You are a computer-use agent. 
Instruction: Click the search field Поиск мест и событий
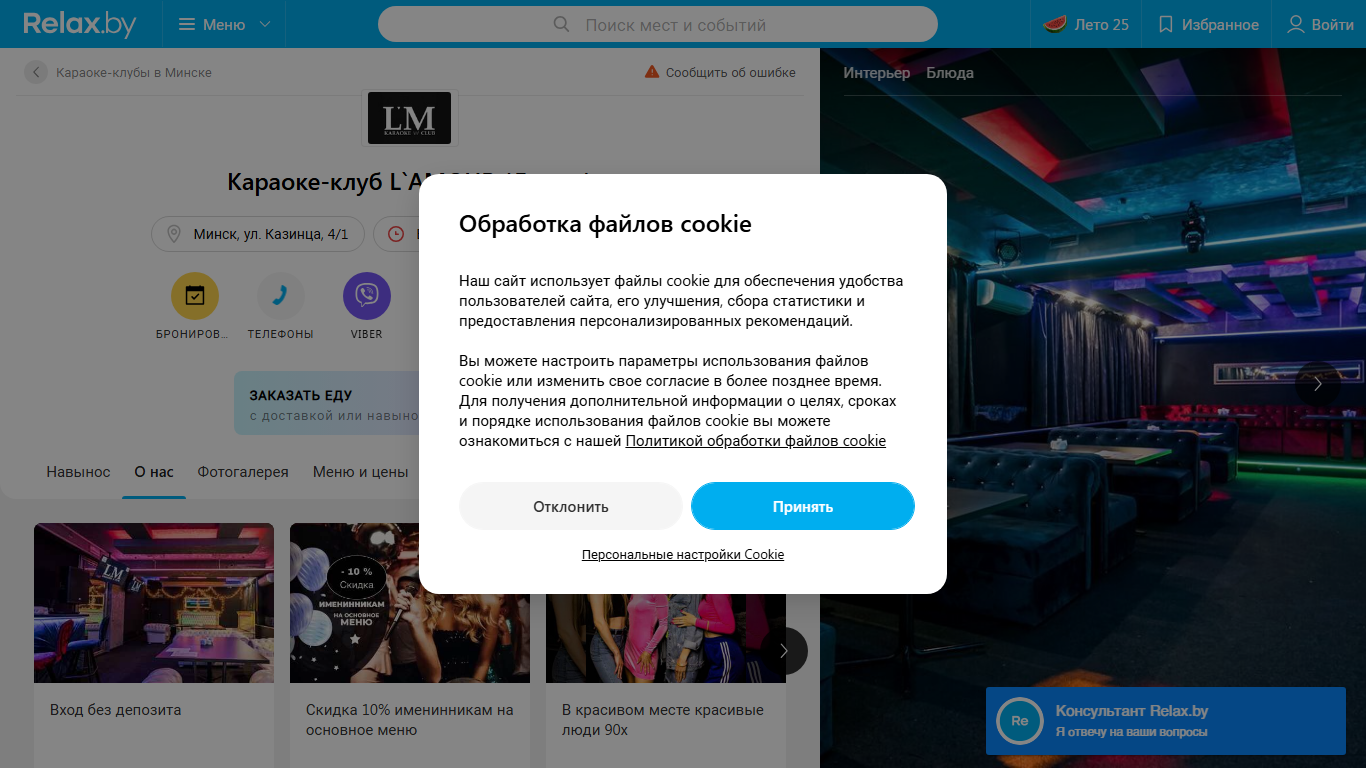(x=658, y=24)
